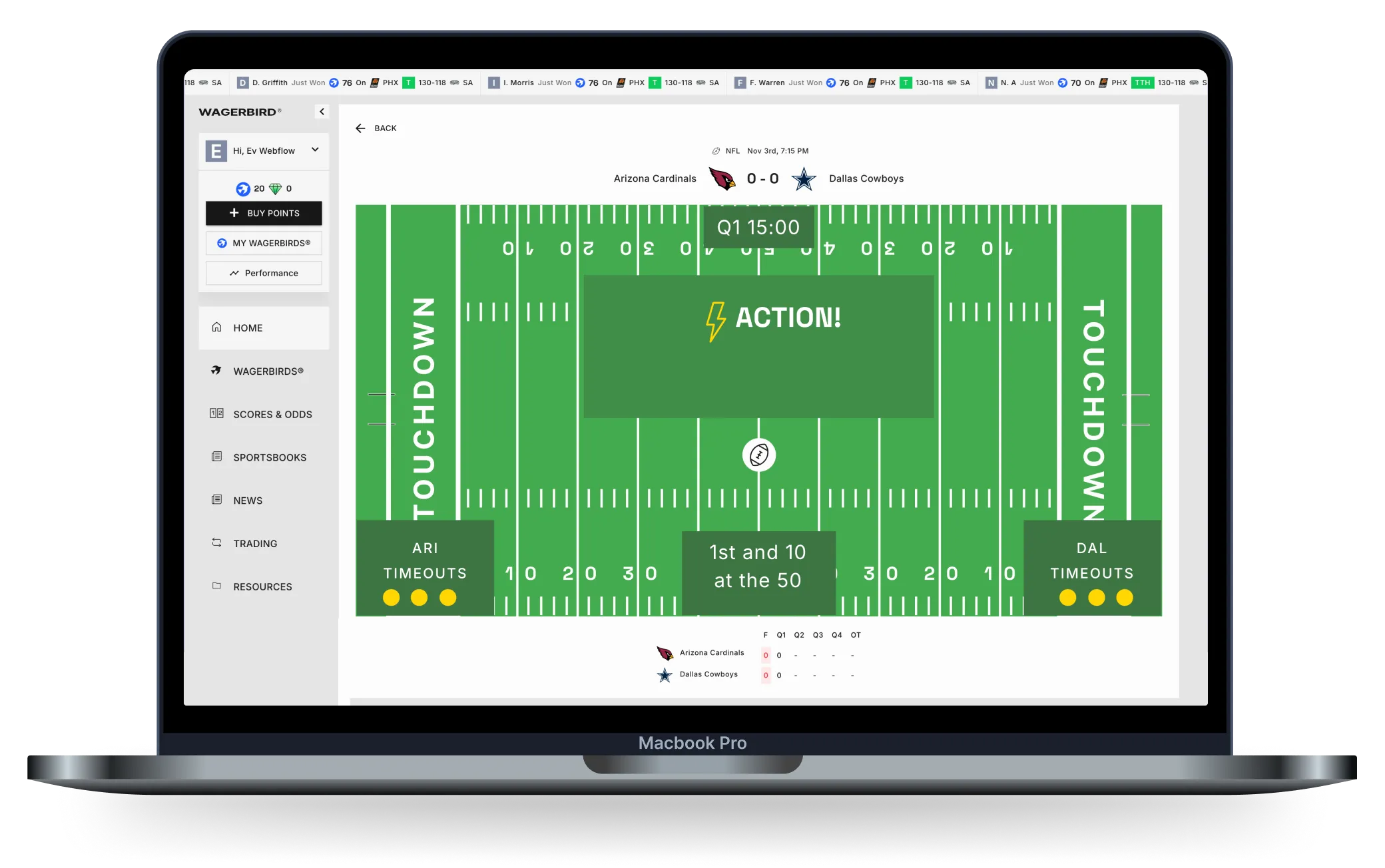
Task: Click the News icon in the sidebar
Action: click(x=215, y=500)
